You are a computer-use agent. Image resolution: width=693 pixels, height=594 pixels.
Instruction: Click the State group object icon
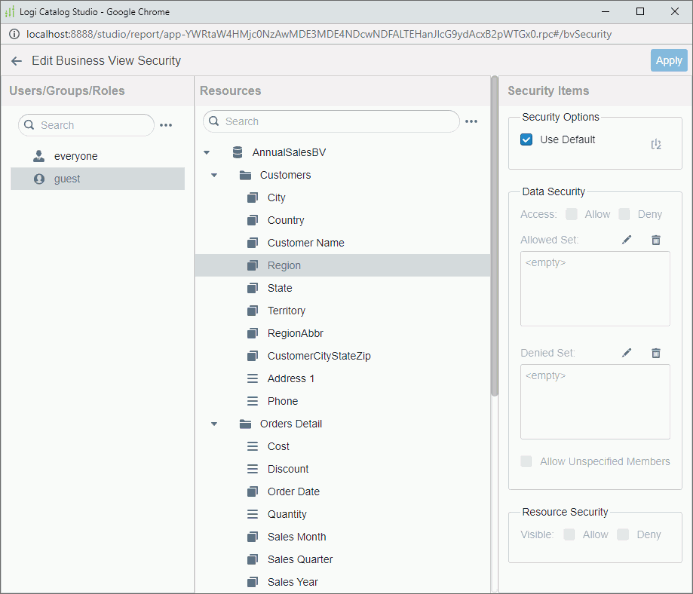(252, 288)
